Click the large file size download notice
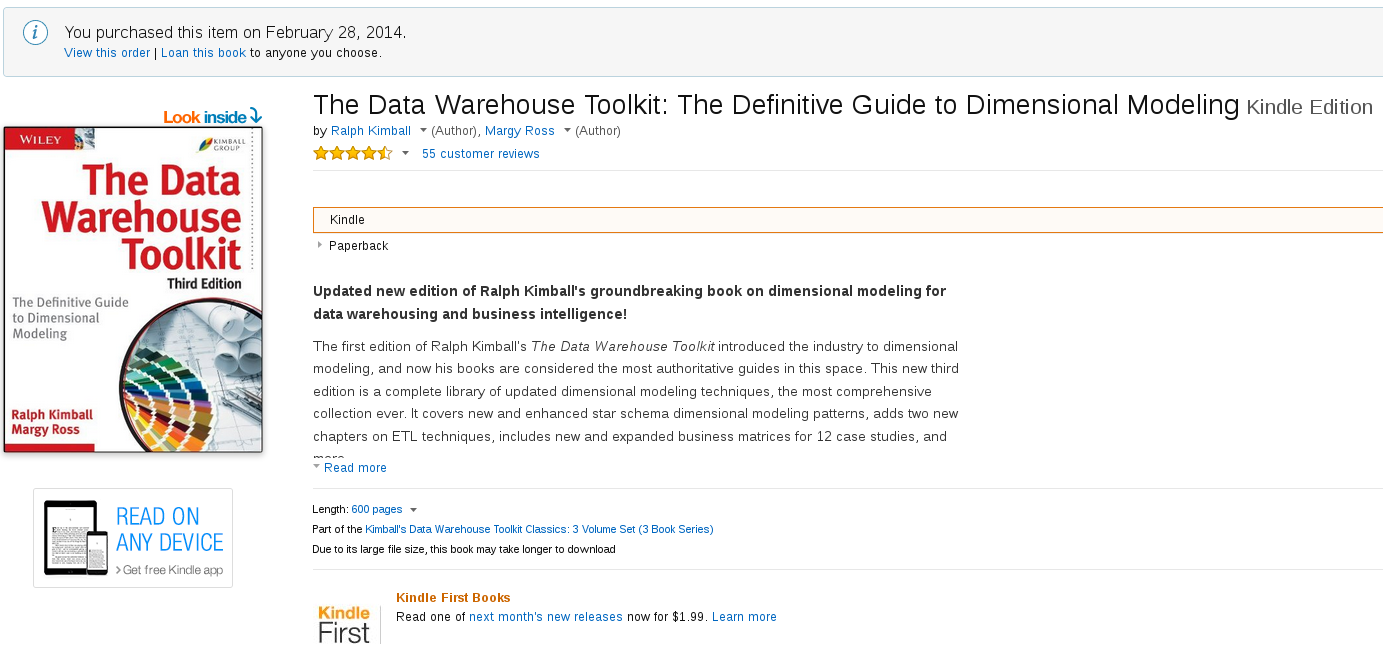The width and height of the screenshot is (1383, 666). 464,549
